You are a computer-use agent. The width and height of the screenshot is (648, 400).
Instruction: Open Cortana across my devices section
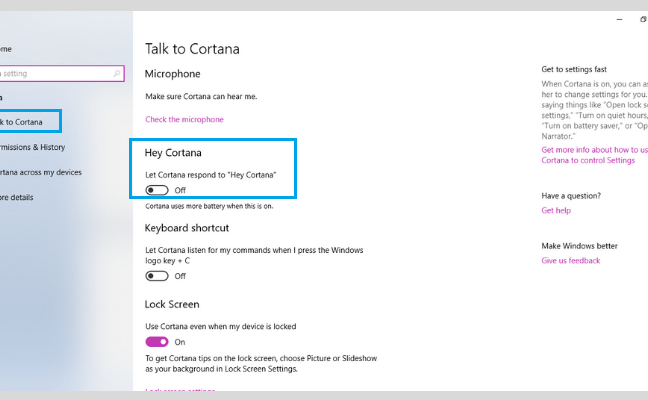(40, 172)
